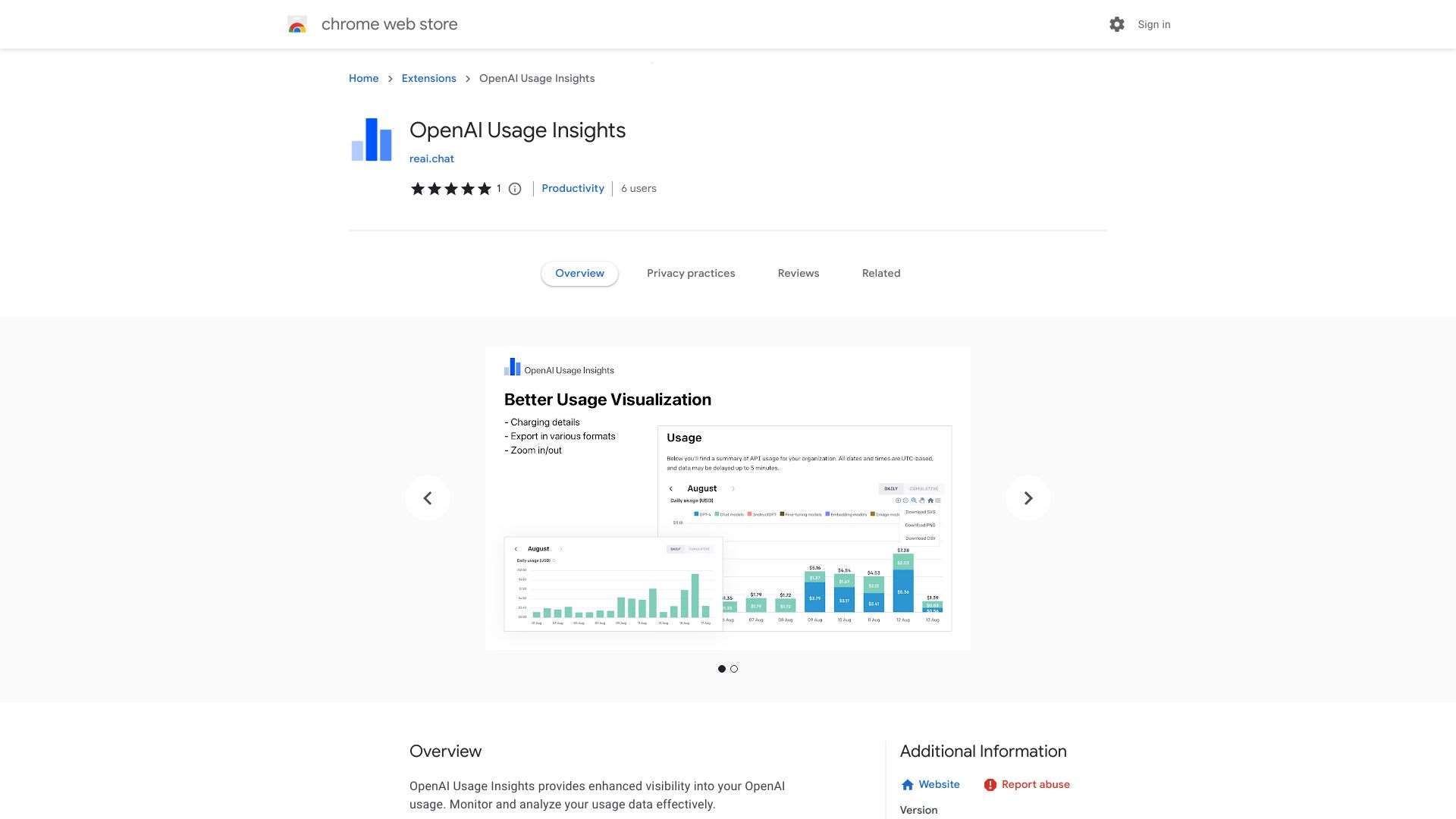Click the Report abuse link
This screenshot has width=1456, height=819.
[1036, 784]
